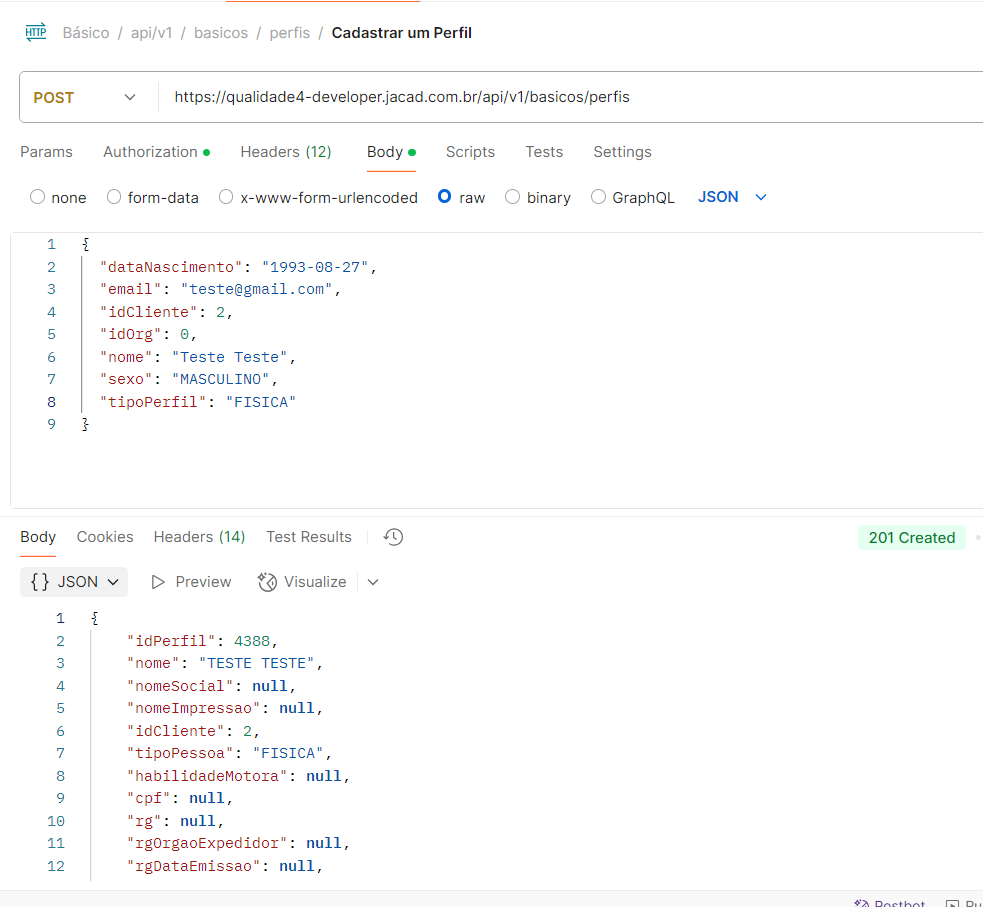Click the perfis breadcrumb folder

click(x=290, y=33)
